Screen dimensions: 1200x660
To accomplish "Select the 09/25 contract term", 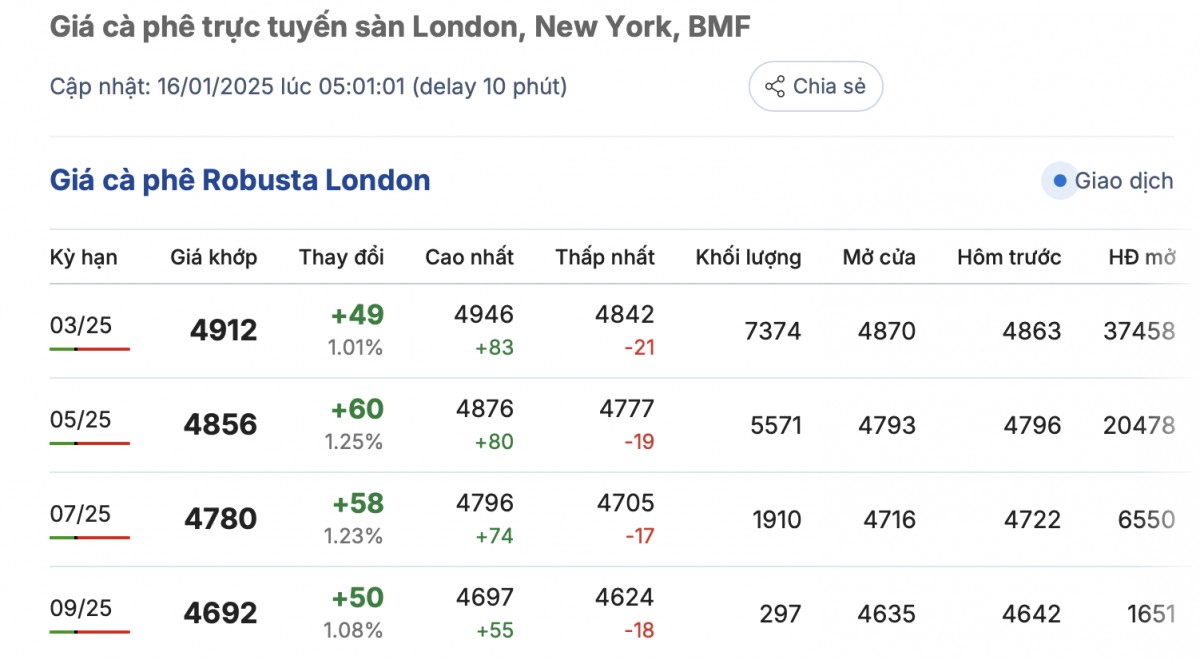I will [81, 608].
